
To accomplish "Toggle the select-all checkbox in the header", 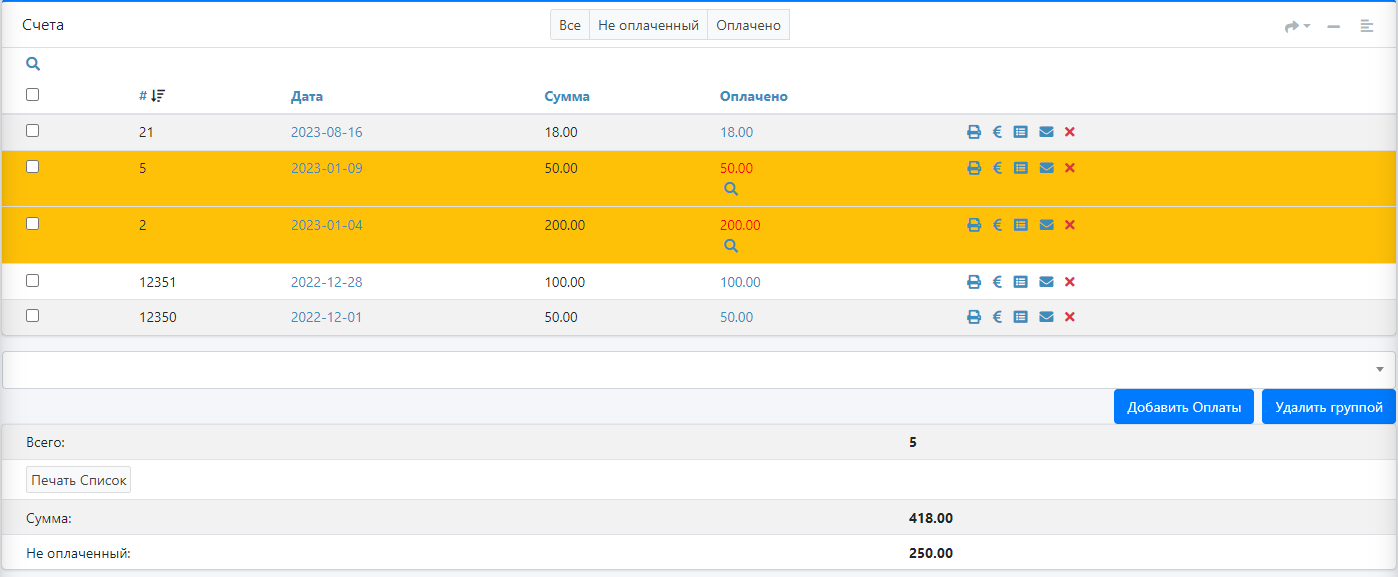I will click(32, 95).
